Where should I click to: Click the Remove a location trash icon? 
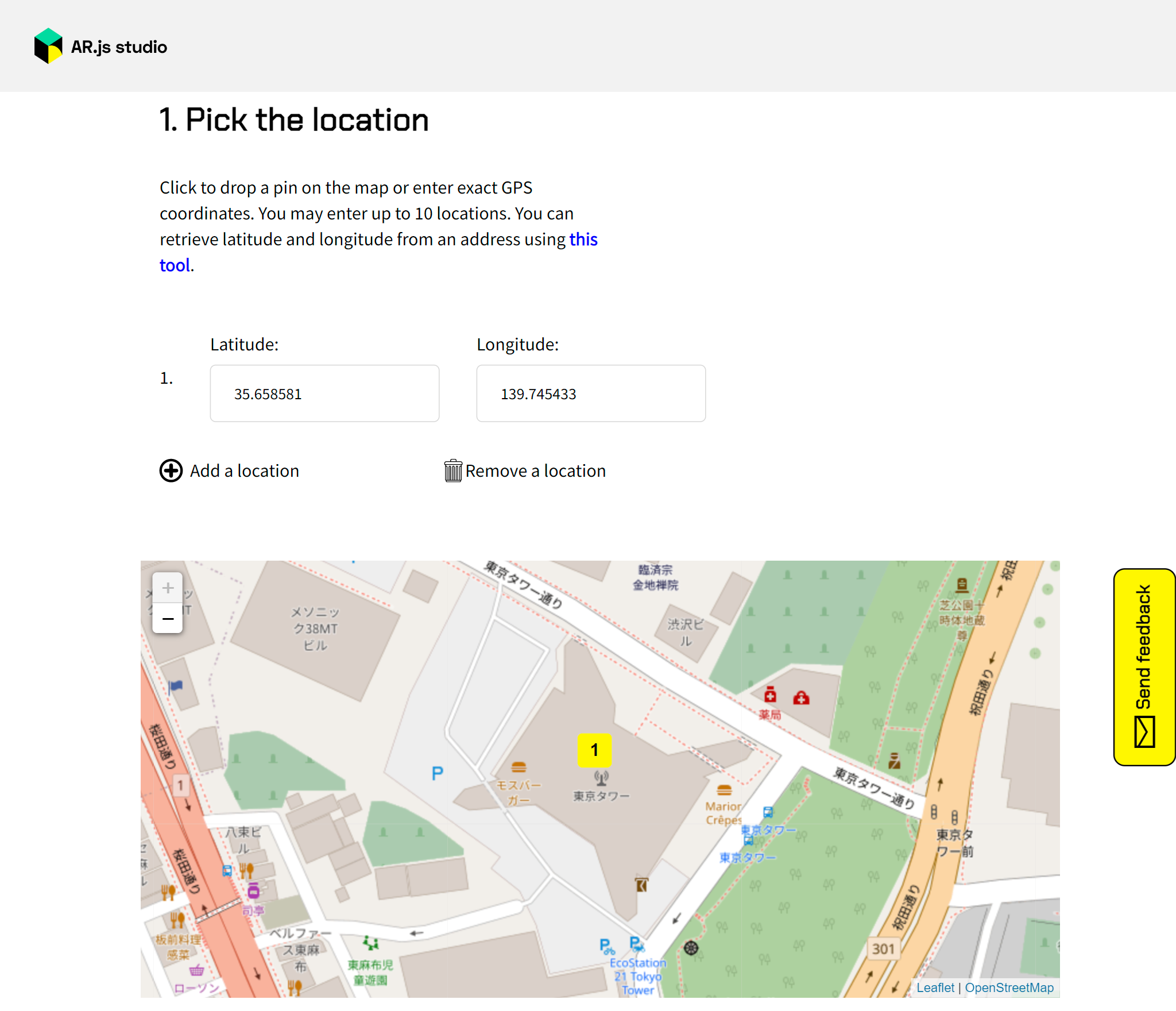pos(452,470)
